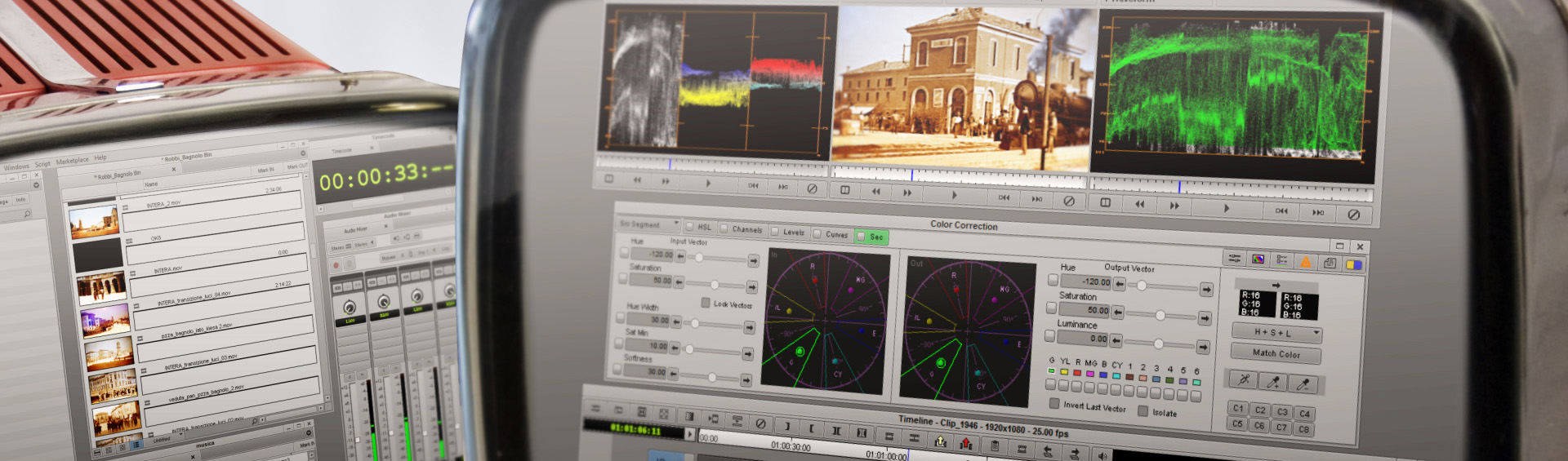Image resolution: width=1568 pixels, height=461 pixels.
Task: Click the C6 color bucket
Action: pyautogui.click(x=1258, y=425)
